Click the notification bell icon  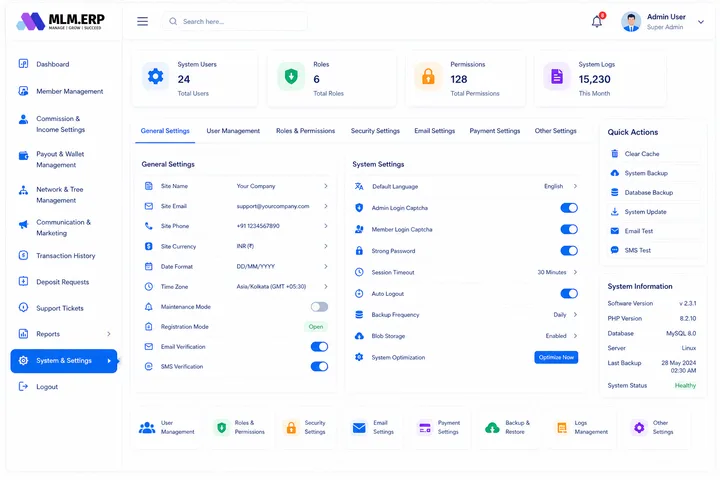(x=597, y=22)
